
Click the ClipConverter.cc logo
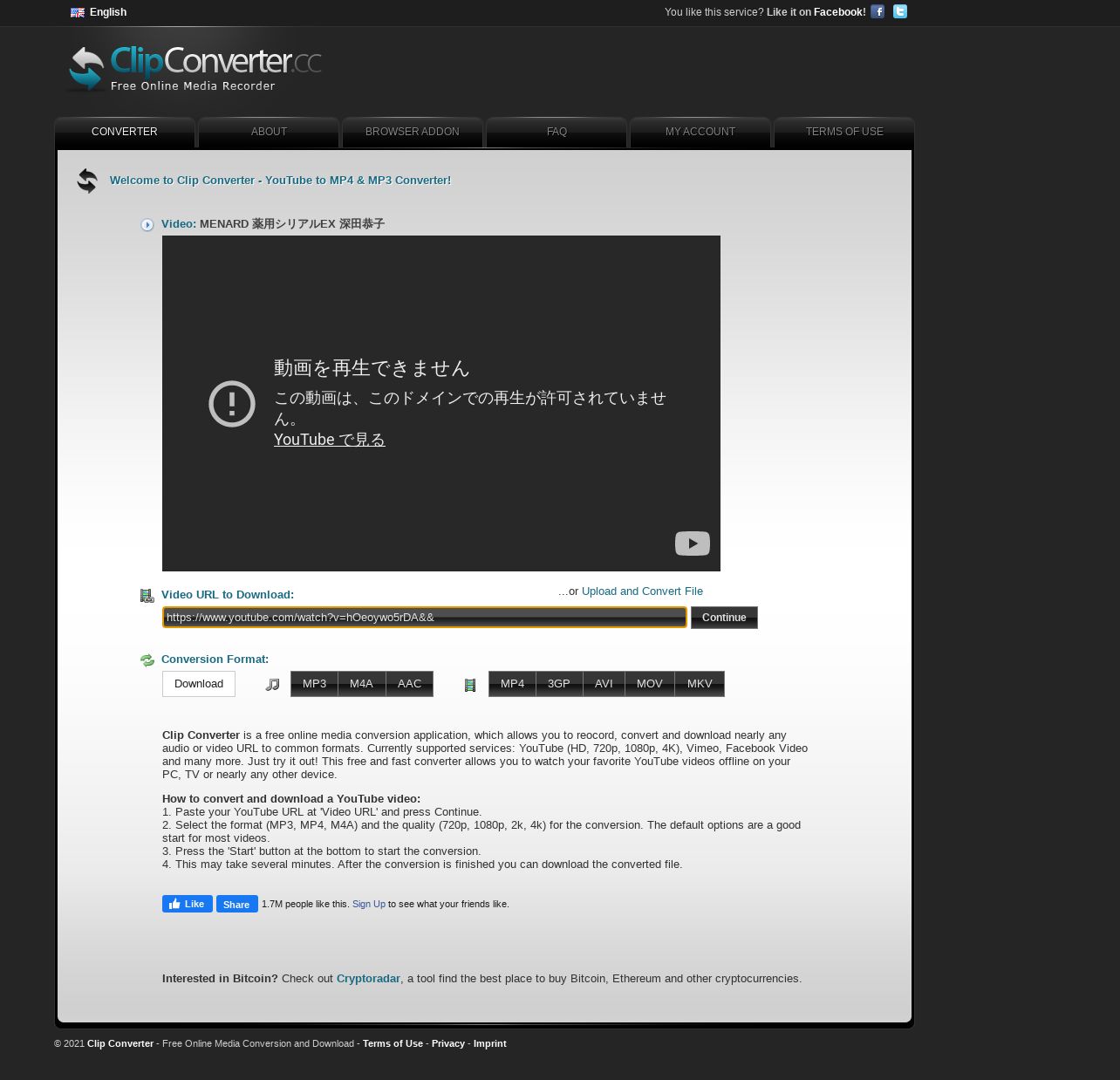195,68
